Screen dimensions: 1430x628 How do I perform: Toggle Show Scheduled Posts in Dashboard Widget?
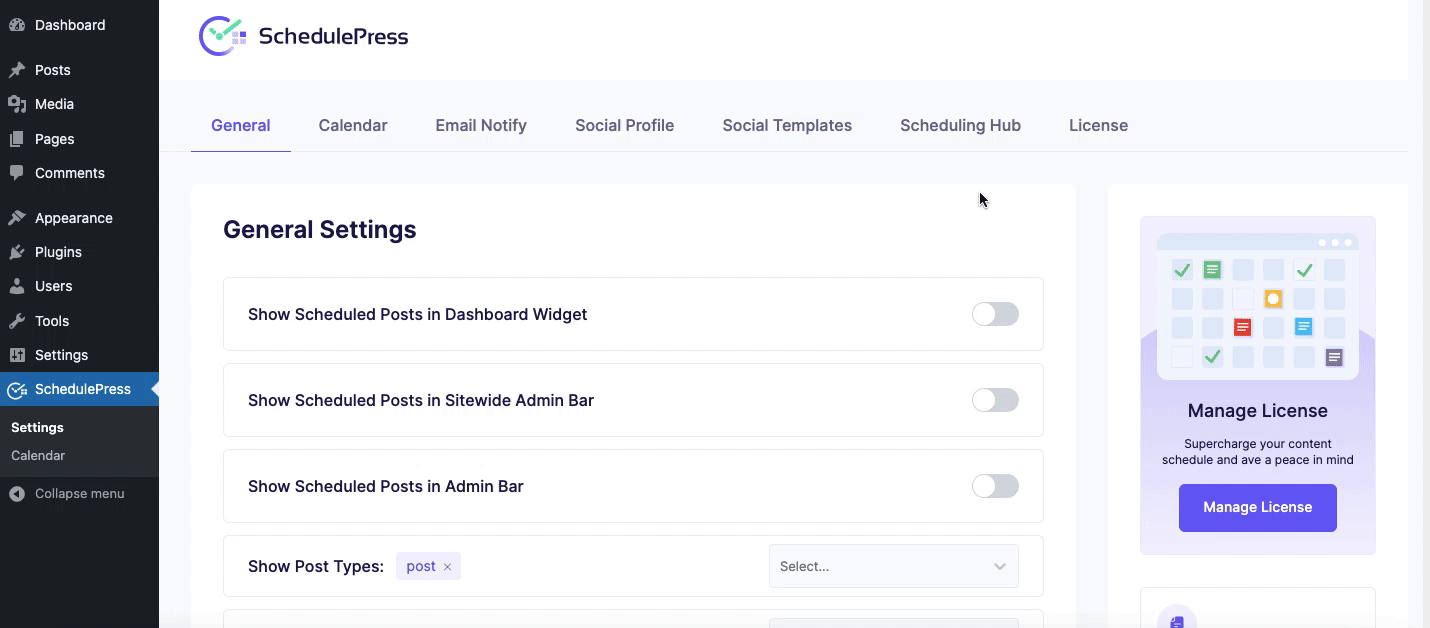point(995,314)
